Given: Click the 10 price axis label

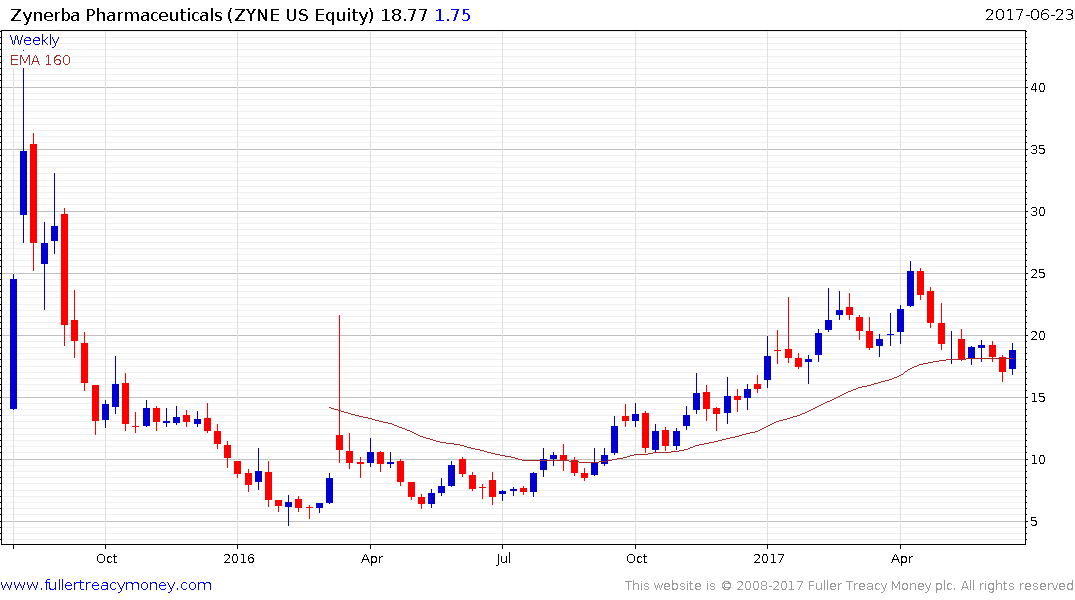Looking at the screenshot, I should 1038,459.
